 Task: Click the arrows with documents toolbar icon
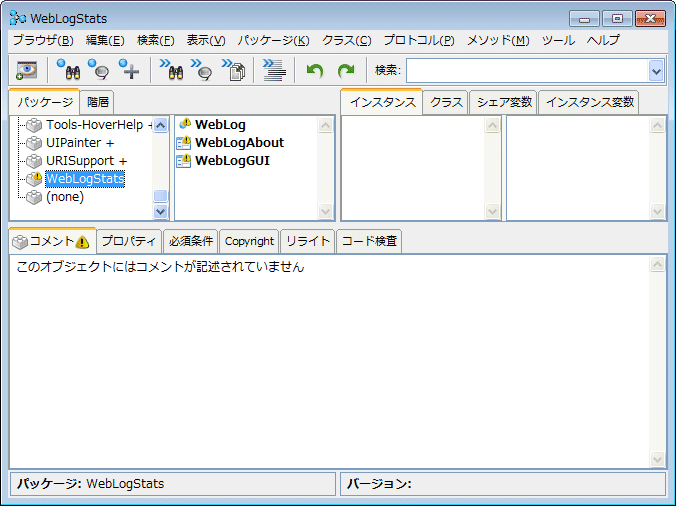[x=235, y=70]
